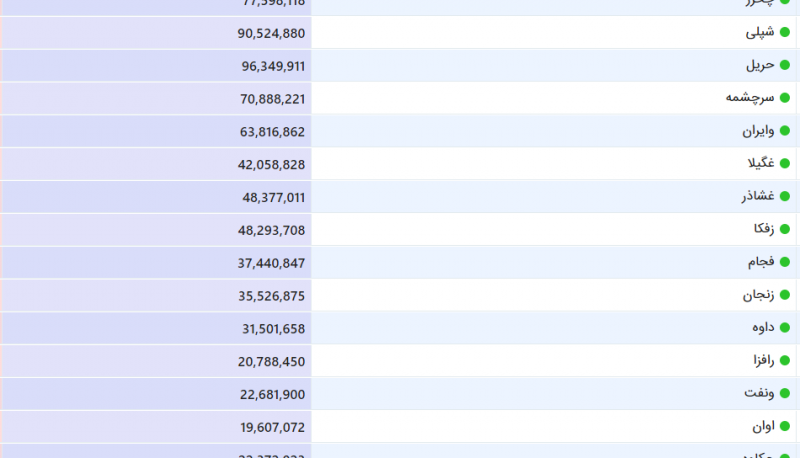Click the green indicator beside زفکا

point(785,229)
